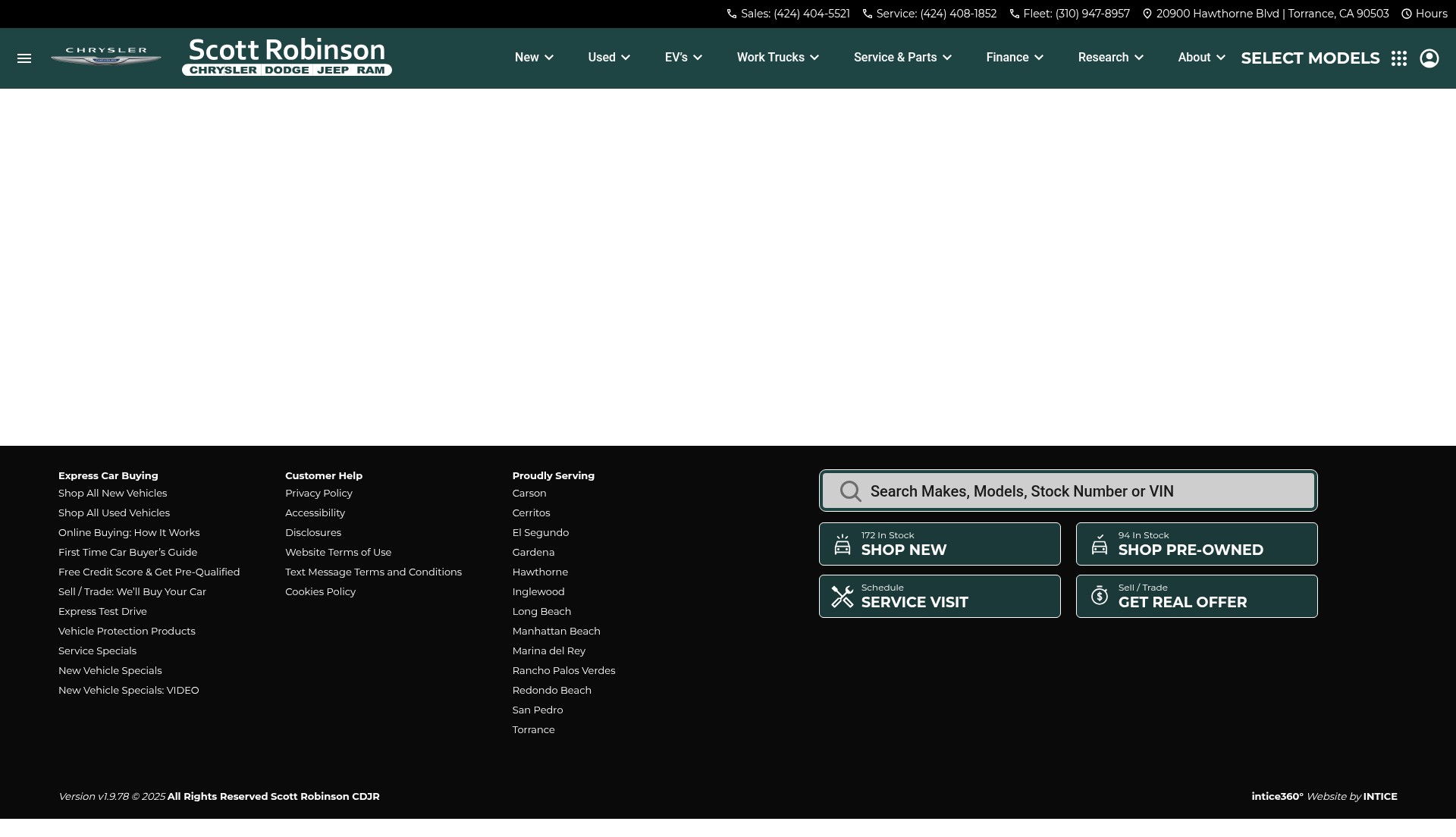Open Shop All Used Vehicles link
Viewport: 1456px width, 837px height.
pyautogui.click(x=114, y=513)
